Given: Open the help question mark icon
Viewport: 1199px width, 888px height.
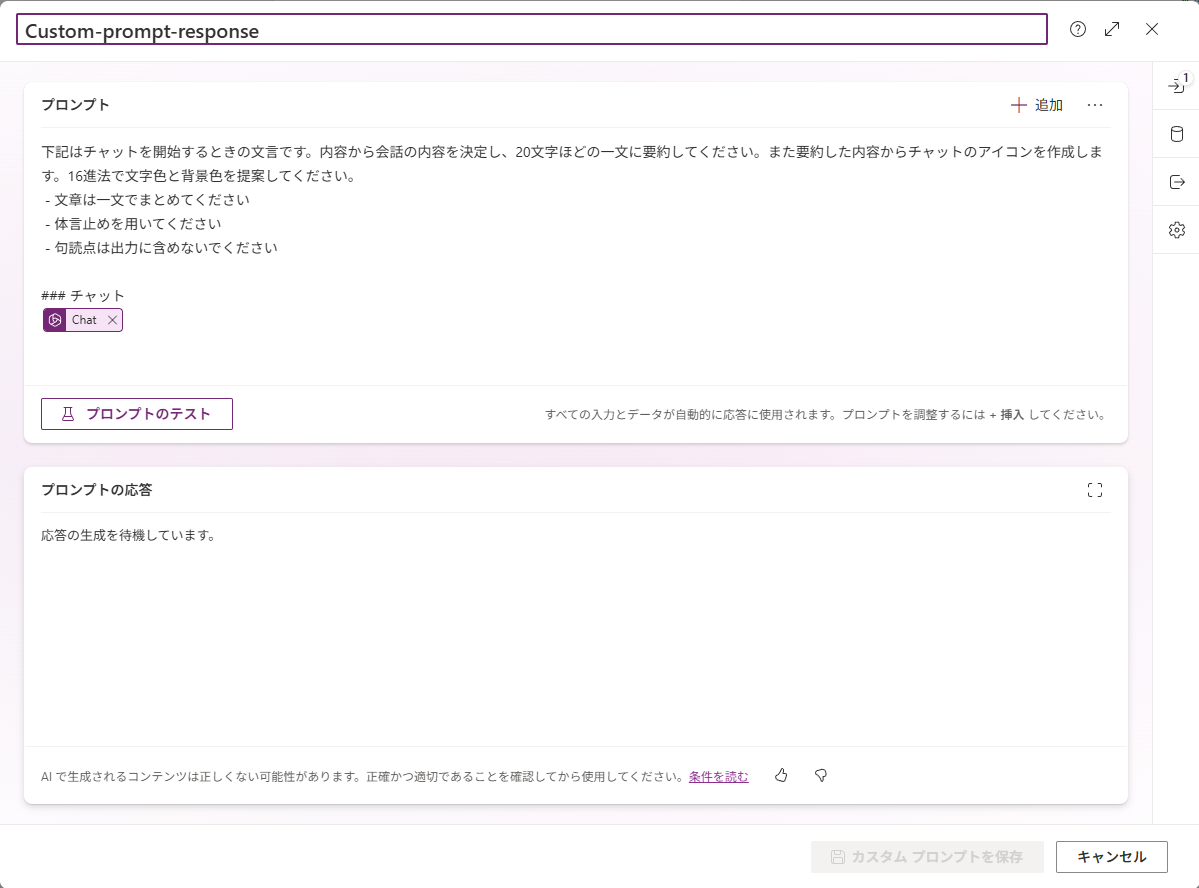Looking at the screenshot, I should [1077, 29].
